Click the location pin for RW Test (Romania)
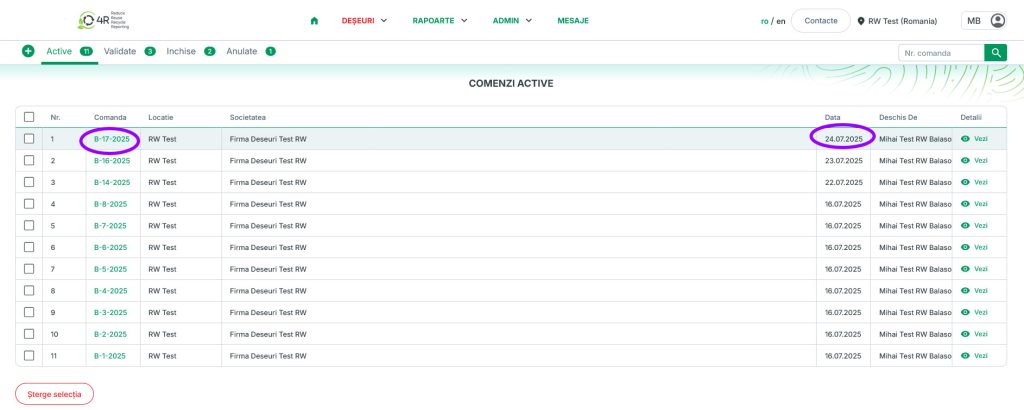Image resolution: width=1024 pixels, height=410 pixels. tap(861, 21)
